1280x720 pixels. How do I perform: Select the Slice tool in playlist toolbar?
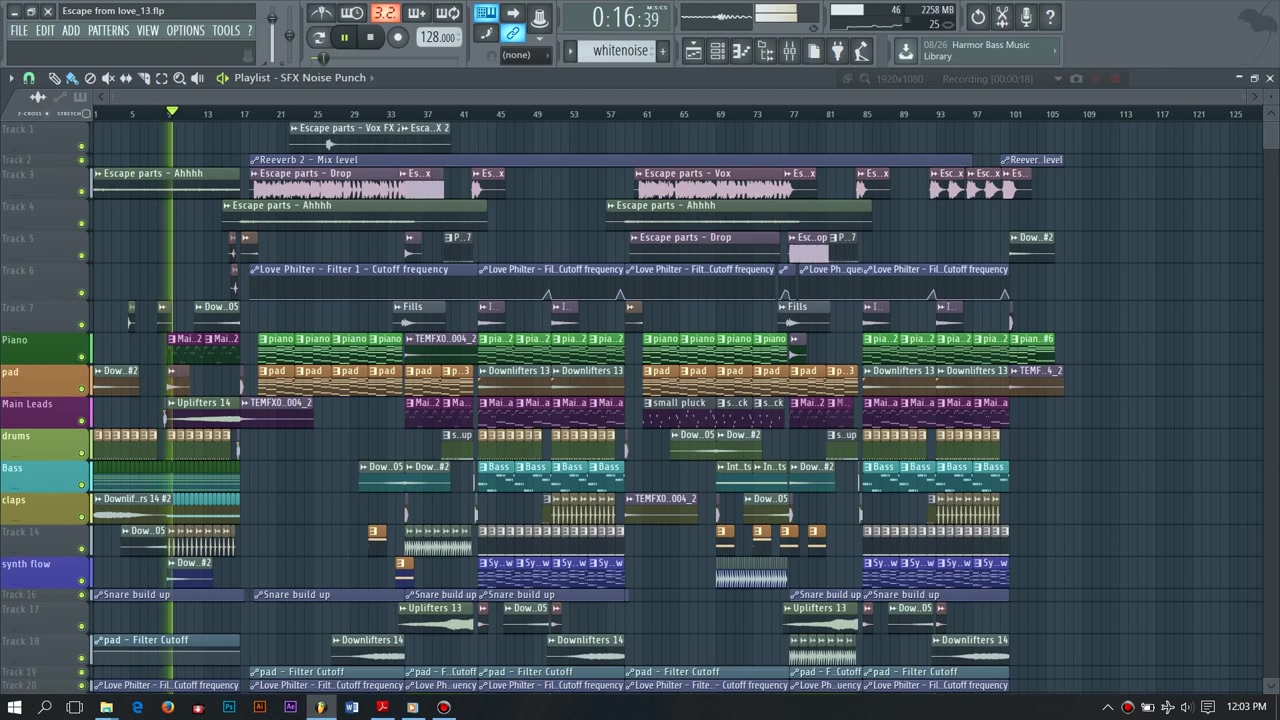point(144,78)
